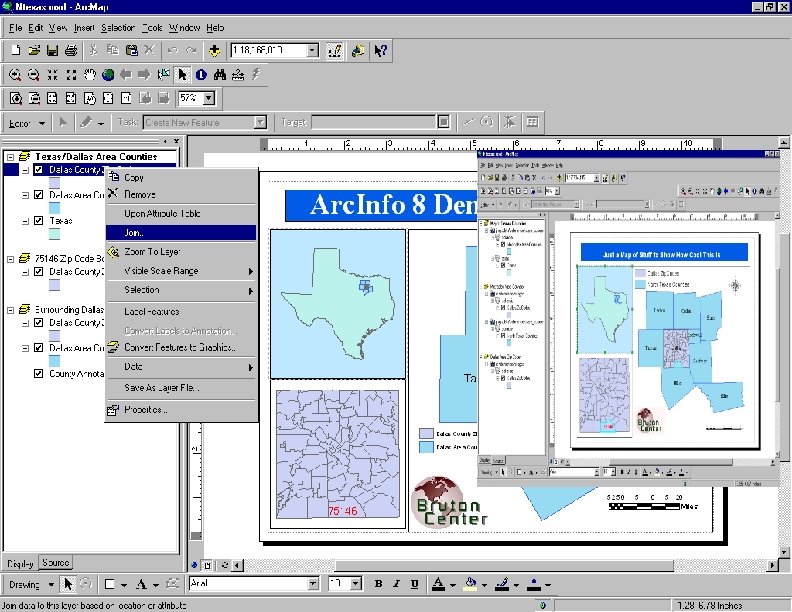This screenshot has width=792, height=612.
Task: Open Find with binoculars icon
Action: click(x=219, y=75)
